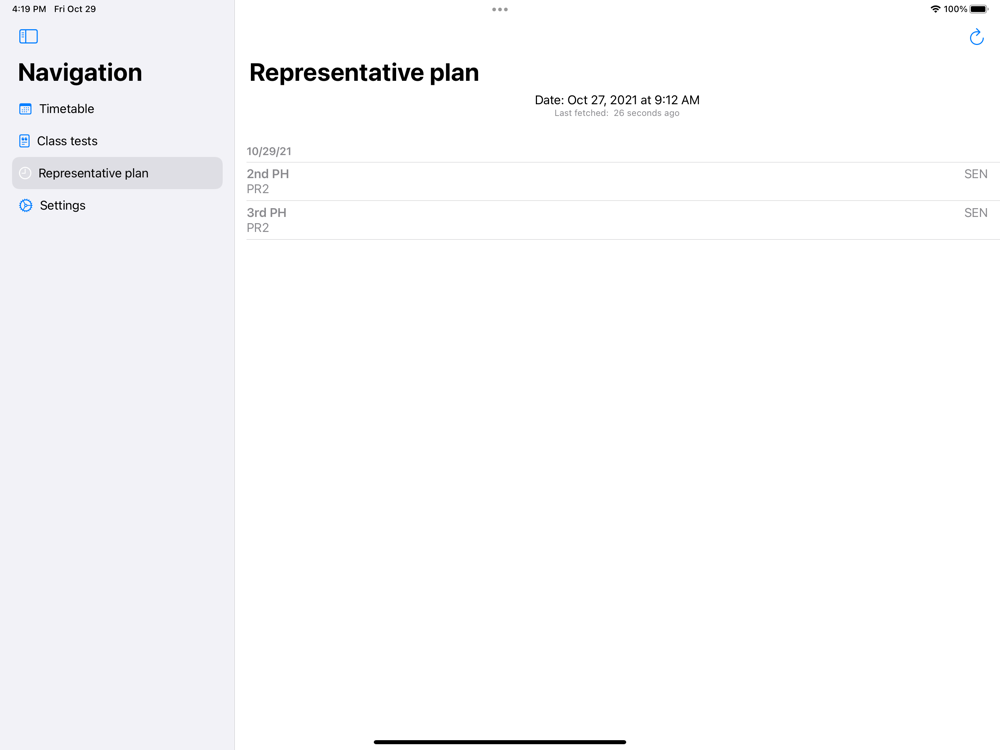Select the 3rd PH entry row

(617, 220)
